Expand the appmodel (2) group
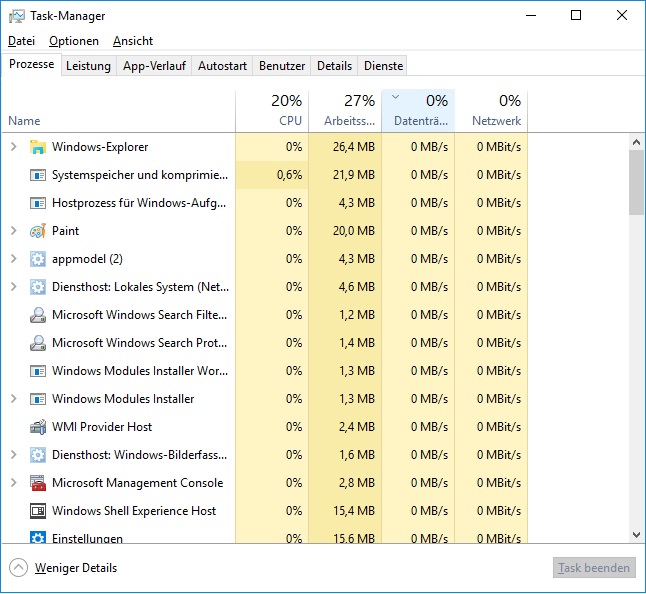This screenshot has width=646, height=594. click(x=14, y=259)
